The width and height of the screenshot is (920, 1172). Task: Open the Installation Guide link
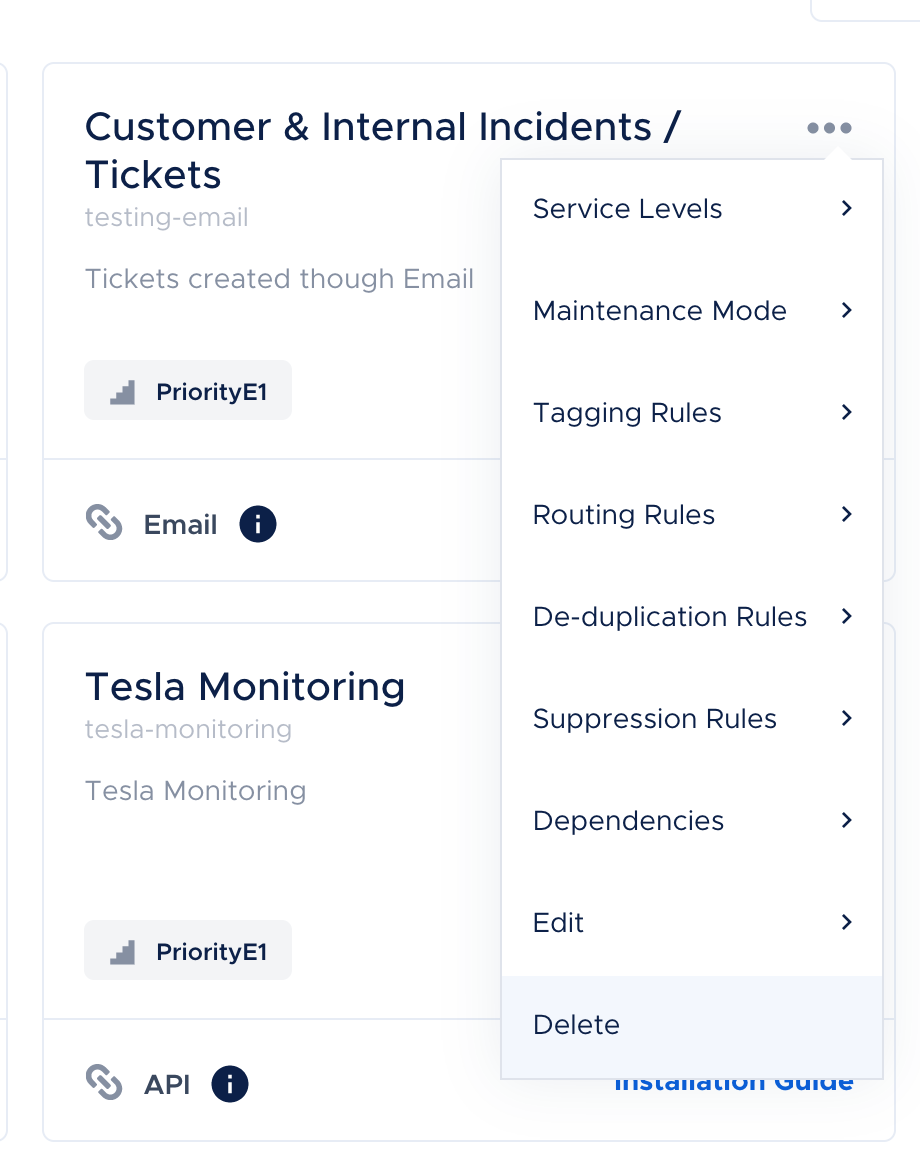[733, 1084]
